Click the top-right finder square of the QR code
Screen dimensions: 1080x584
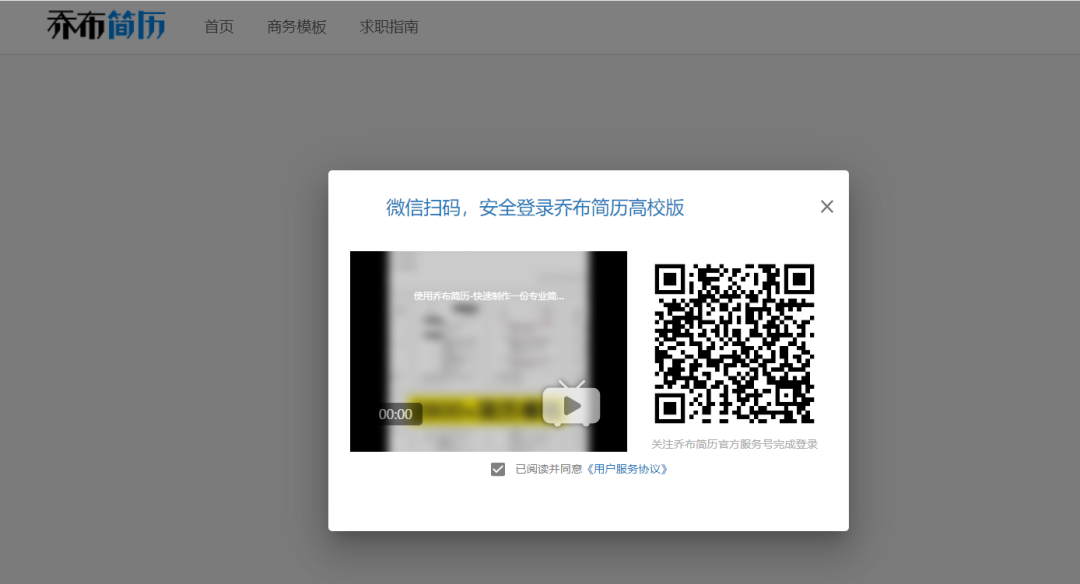coord(800,279)
